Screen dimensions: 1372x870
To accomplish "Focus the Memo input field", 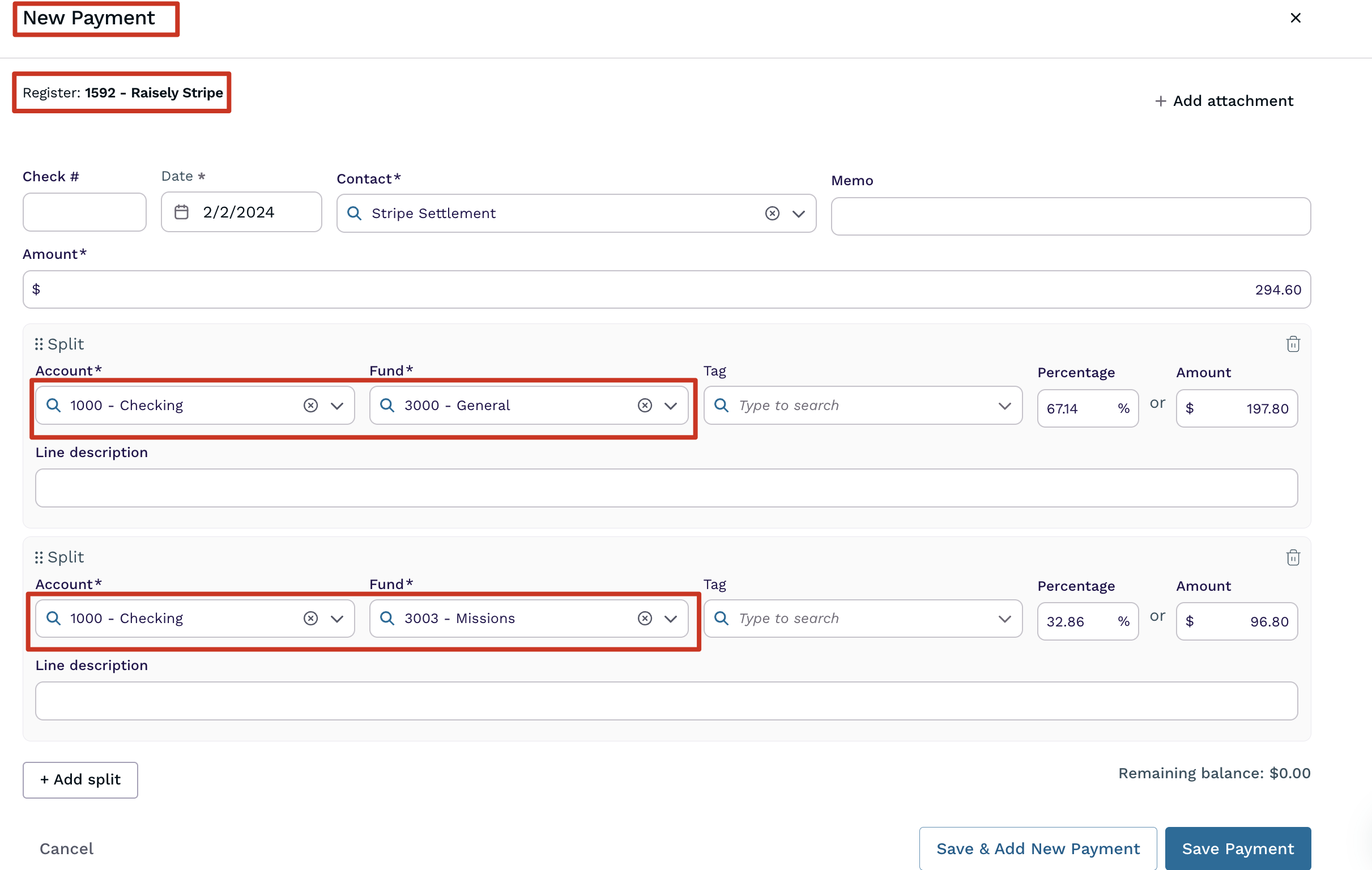I will tap(1070, 216).
